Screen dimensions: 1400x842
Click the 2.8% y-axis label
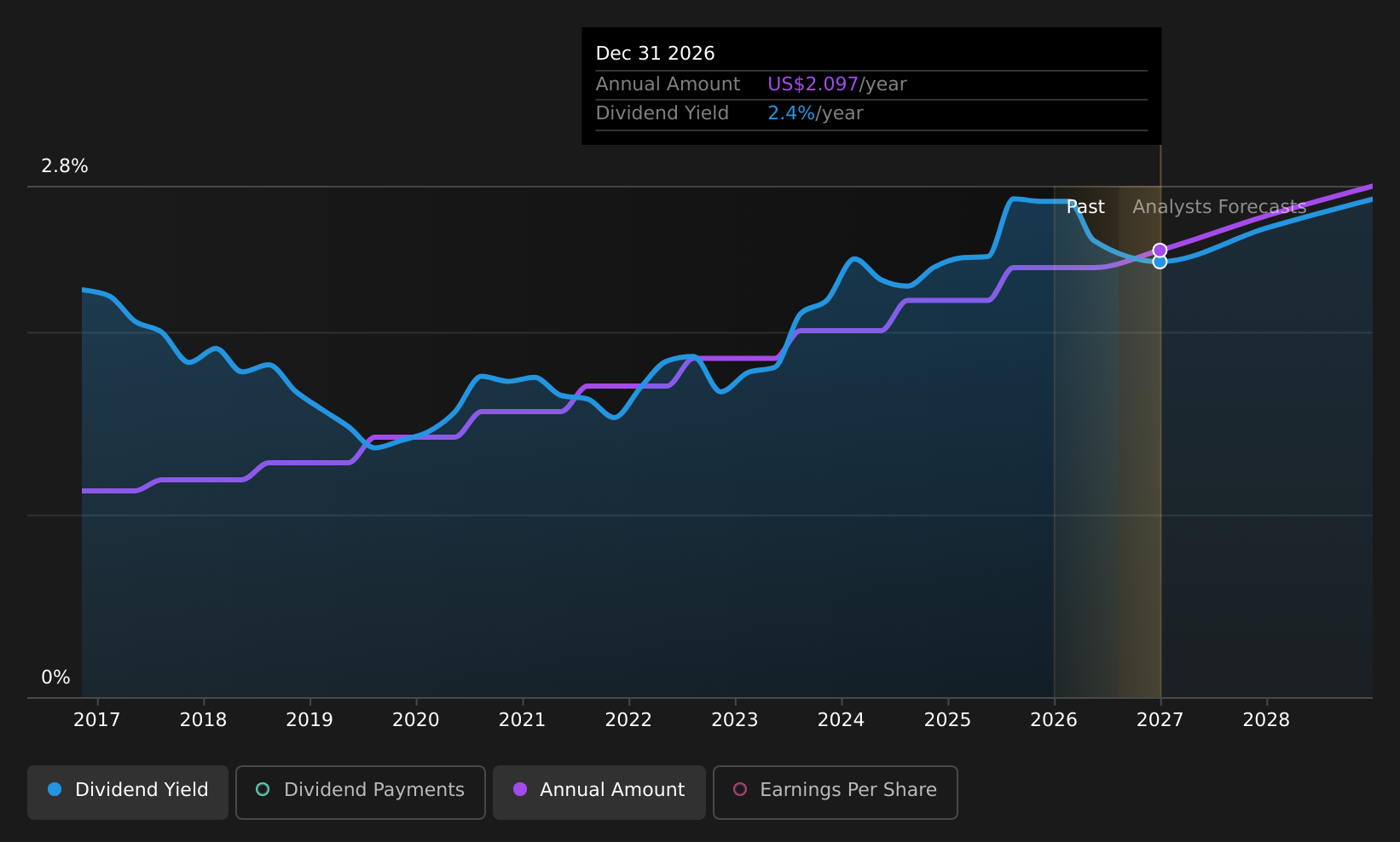tap(65, 166)
